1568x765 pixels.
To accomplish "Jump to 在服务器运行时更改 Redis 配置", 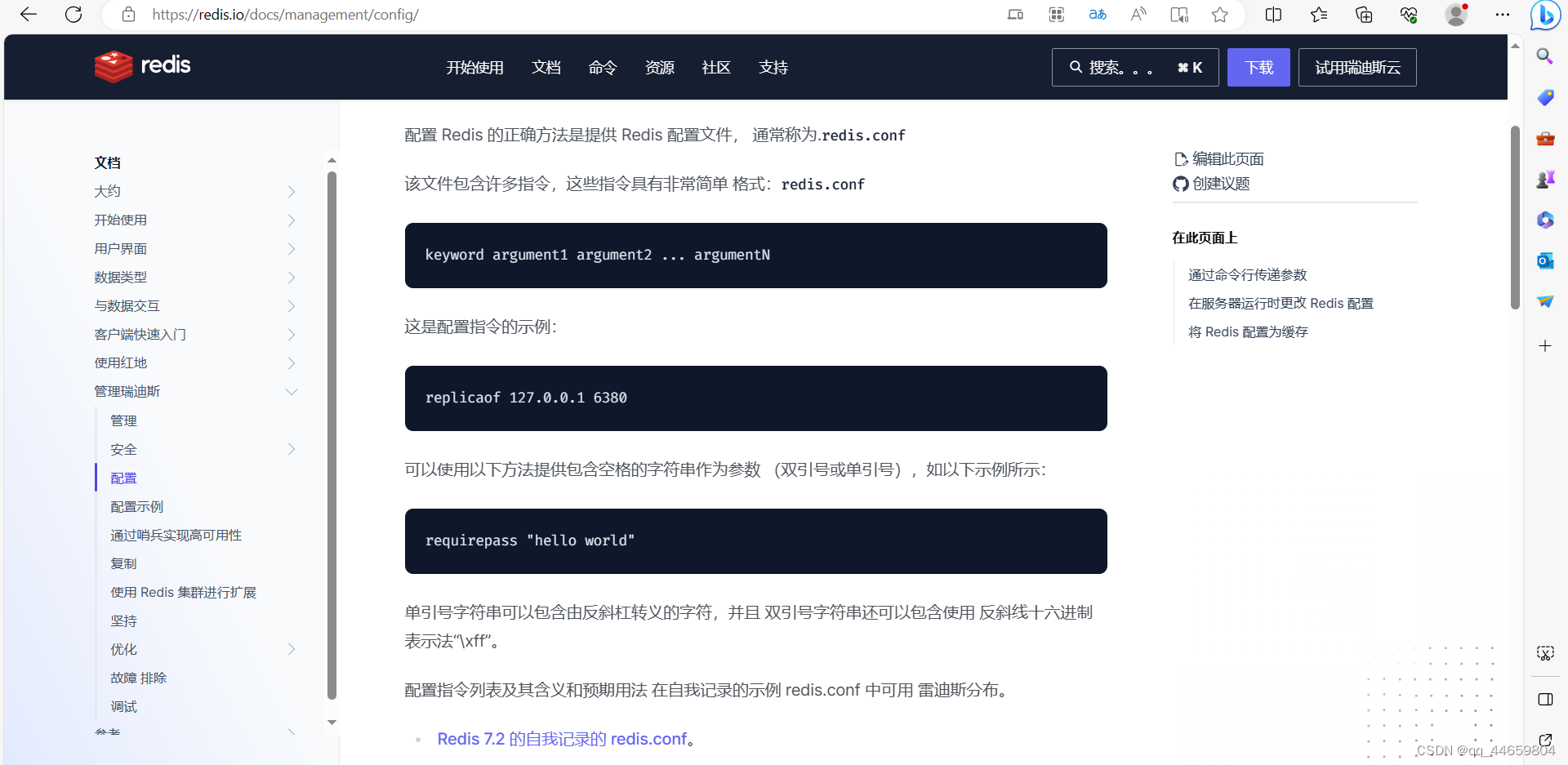I will pos(1281,304).
